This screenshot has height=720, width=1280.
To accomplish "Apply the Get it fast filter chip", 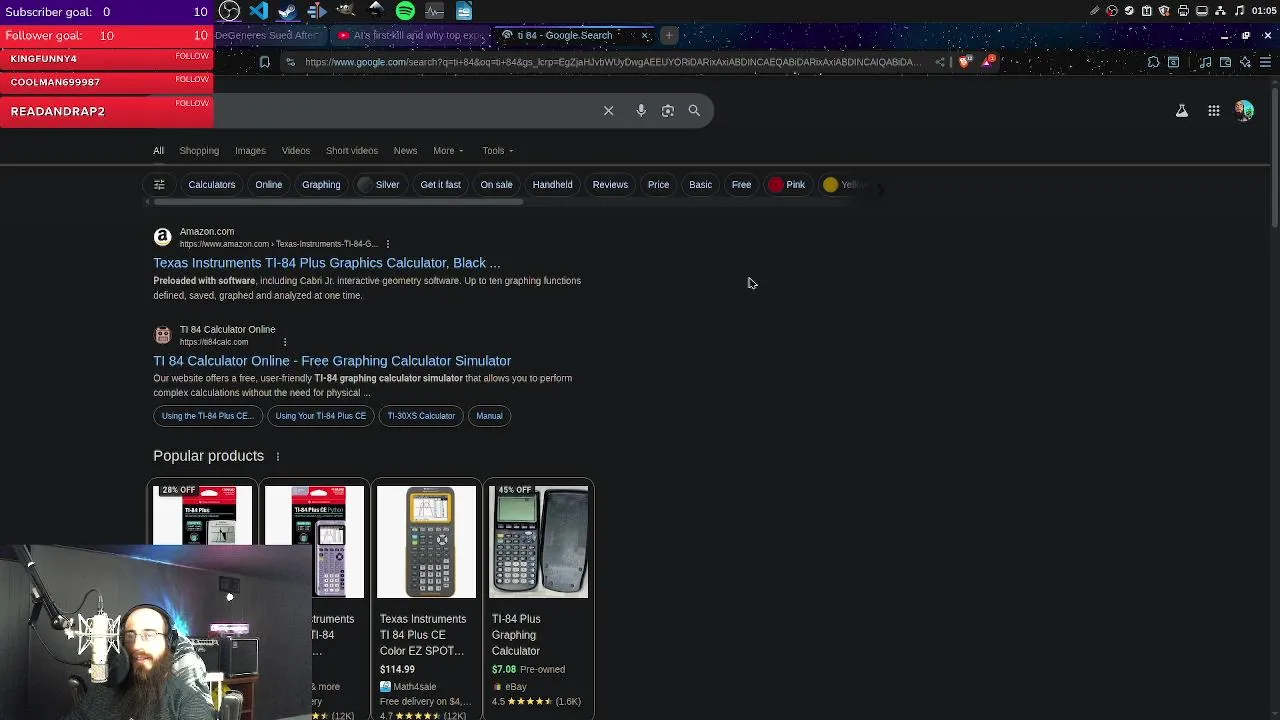I will 440,184.
